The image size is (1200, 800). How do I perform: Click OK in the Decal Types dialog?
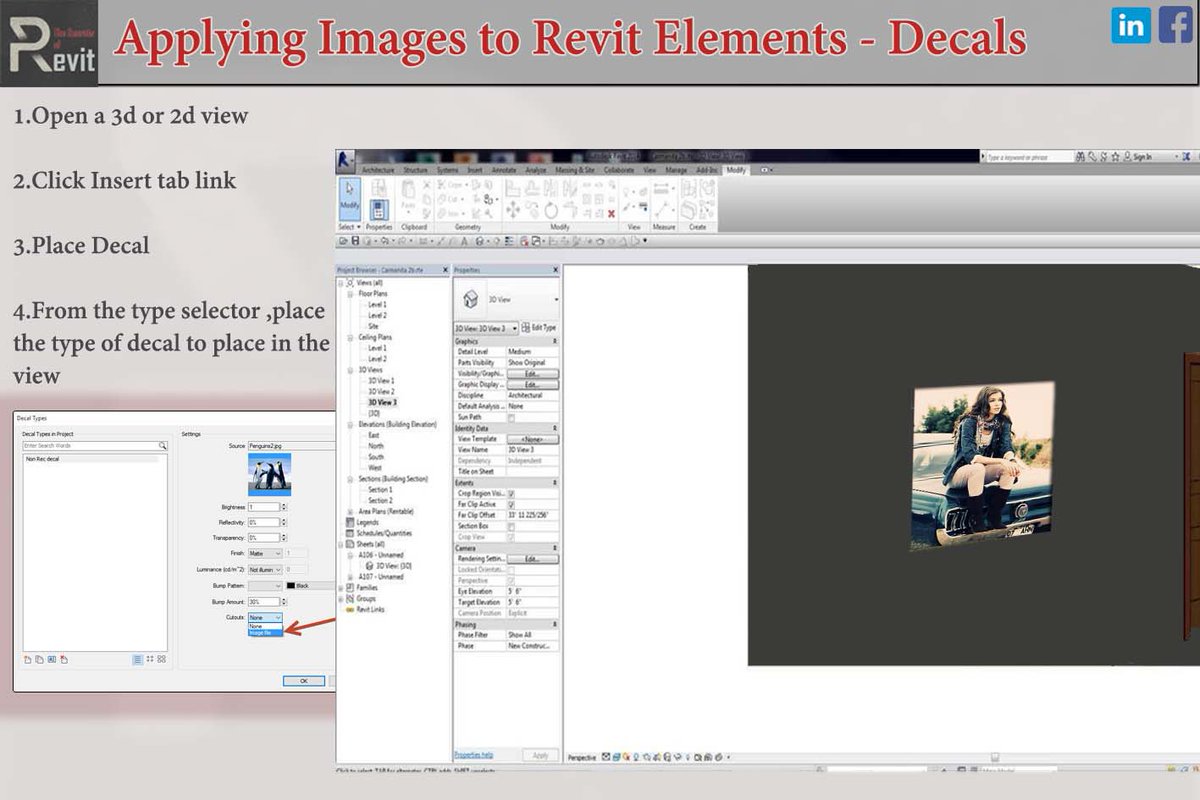pyautogui.click(x=303, y=679)
